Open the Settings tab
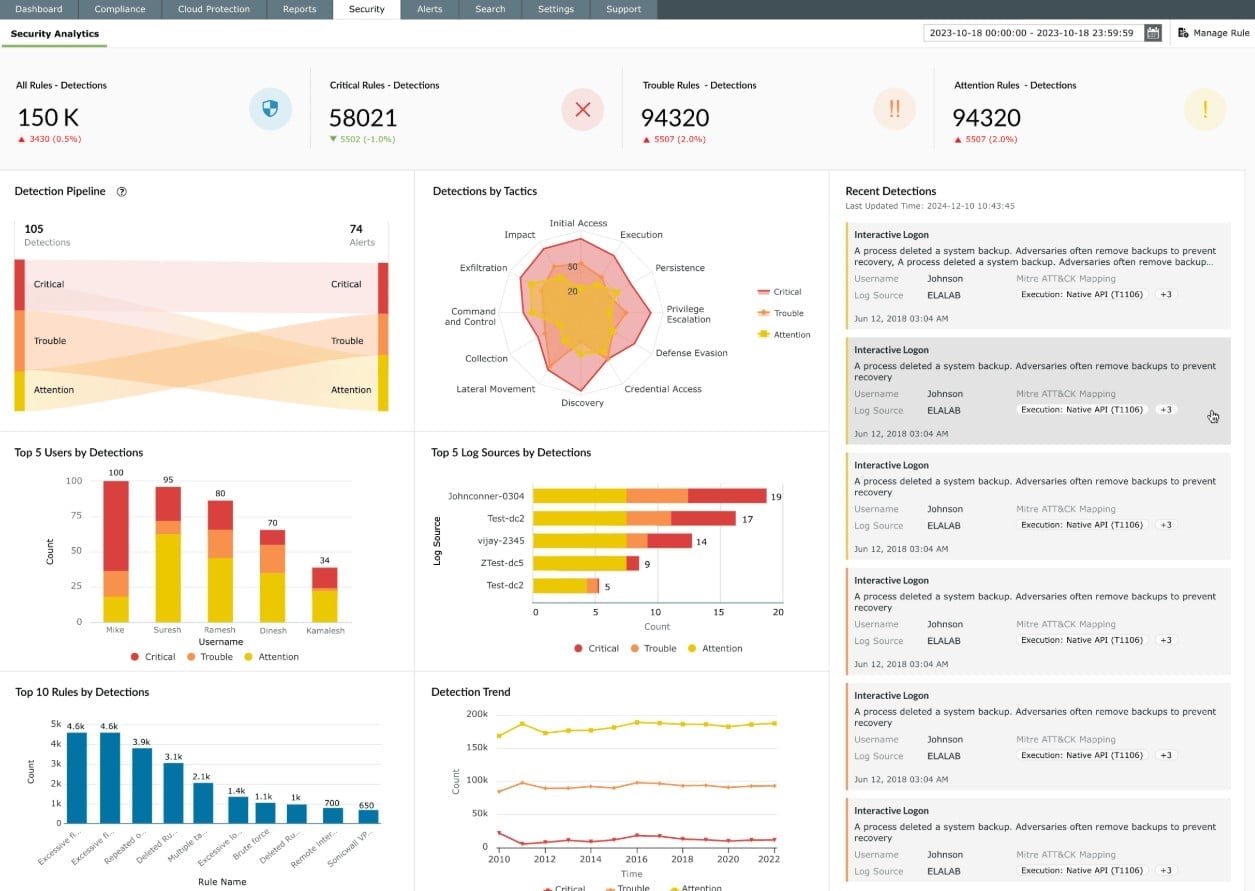Screen dimensions: 1255x891 [x=556, y=9]
